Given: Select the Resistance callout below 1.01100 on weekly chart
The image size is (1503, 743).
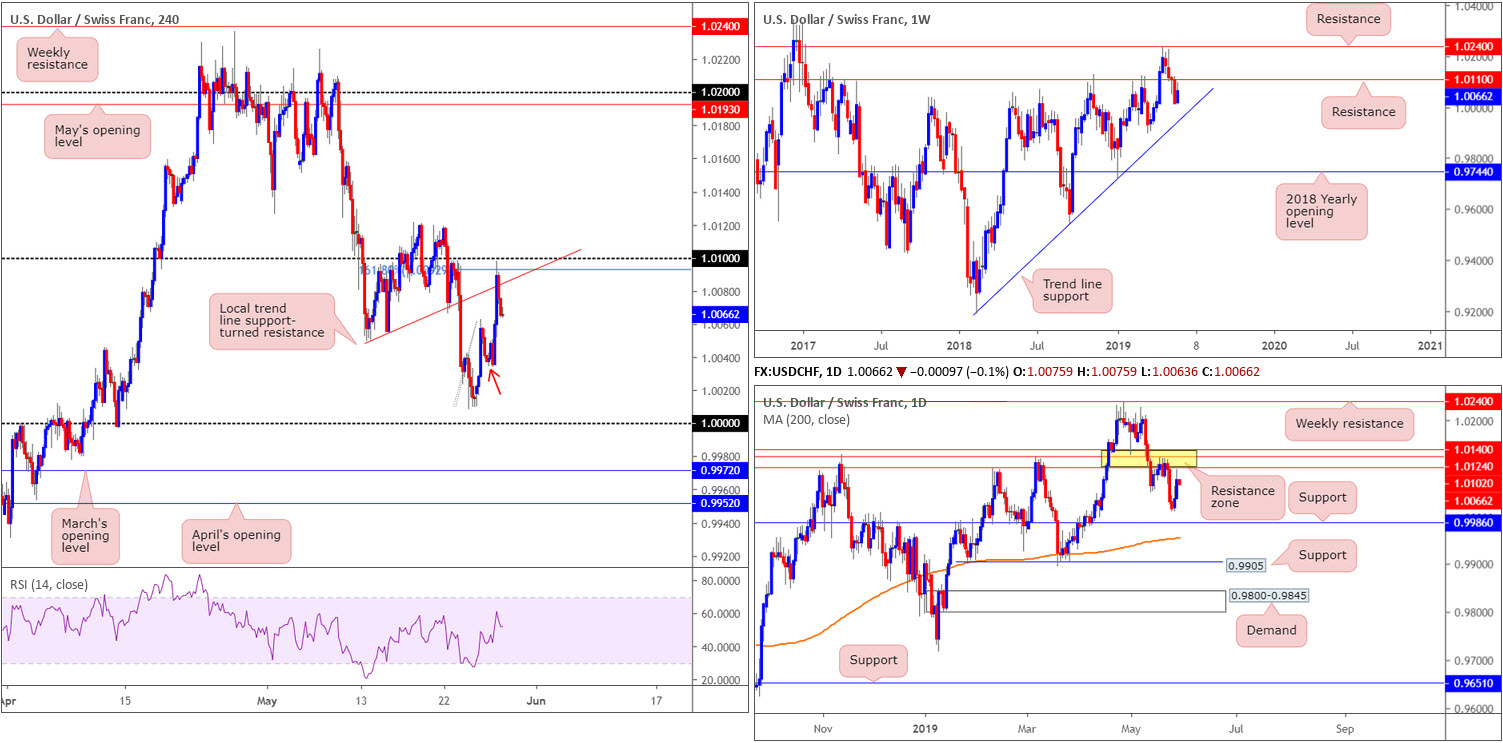Looking at the screenshot, I should (1363, 112).
